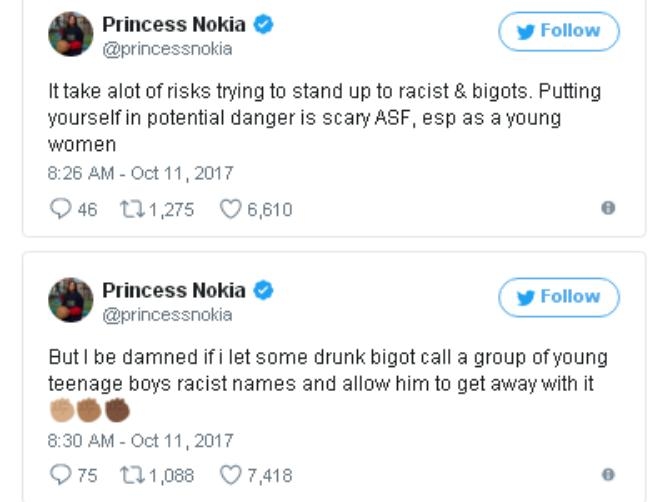Open the 8:30 AM - Oct 11, 2017 timestamp

point(140,439)
